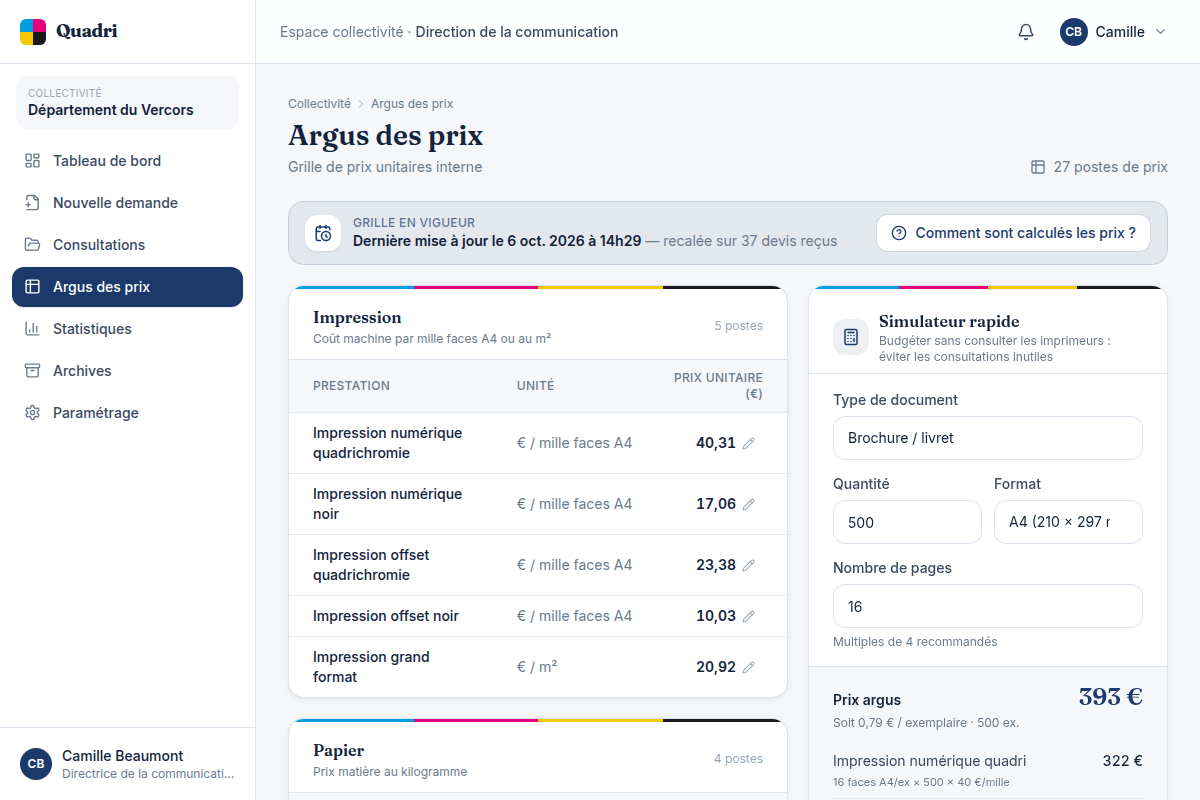Edit price of Impression numérique quadrichromie
This screenshot has height=800, width=1200.
click(x=749, y=443)
